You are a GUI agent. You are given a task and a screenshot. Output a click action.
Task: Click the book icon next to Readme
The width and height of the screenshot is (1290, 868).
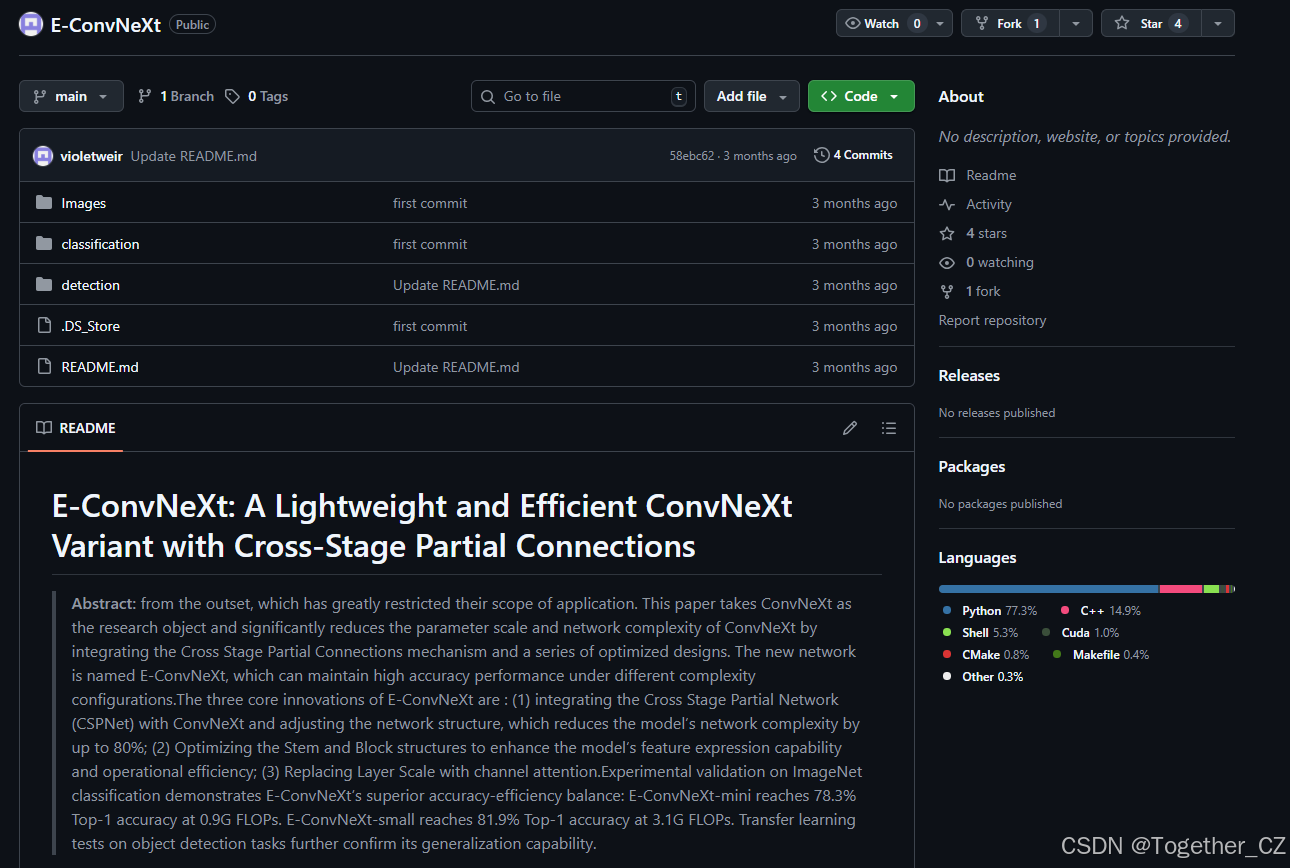pyautogui.click(x=946, y=175)
